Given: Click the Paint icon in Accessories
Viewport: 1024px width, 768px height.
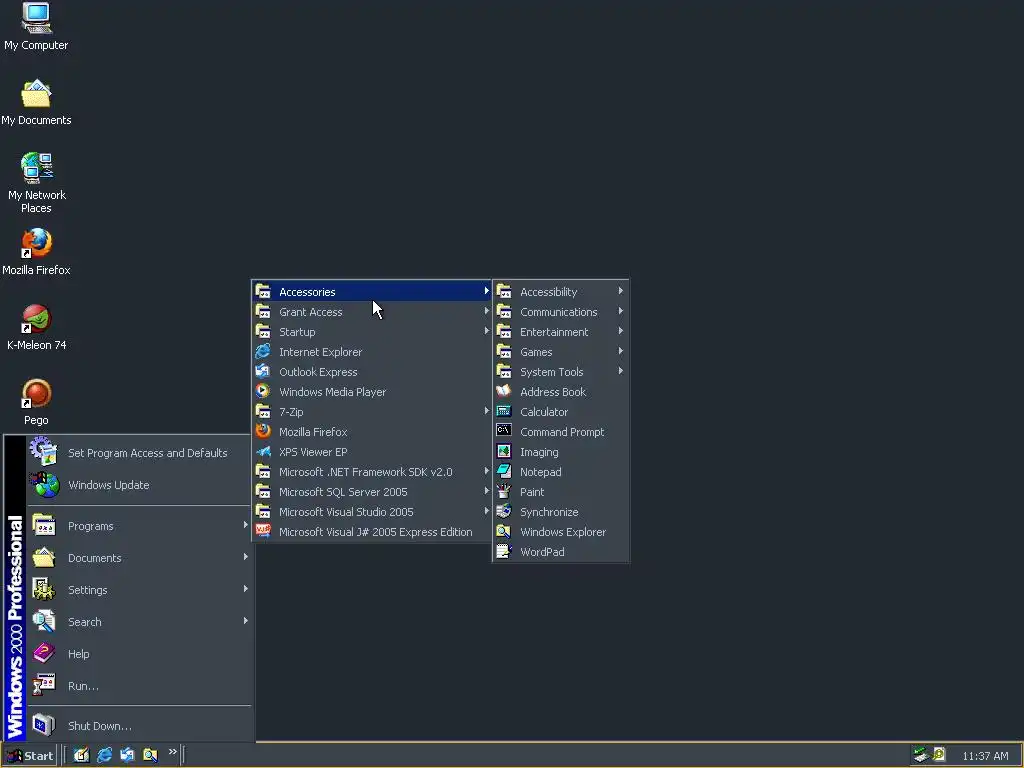Looking at the screenshot, I should point(504,491).
